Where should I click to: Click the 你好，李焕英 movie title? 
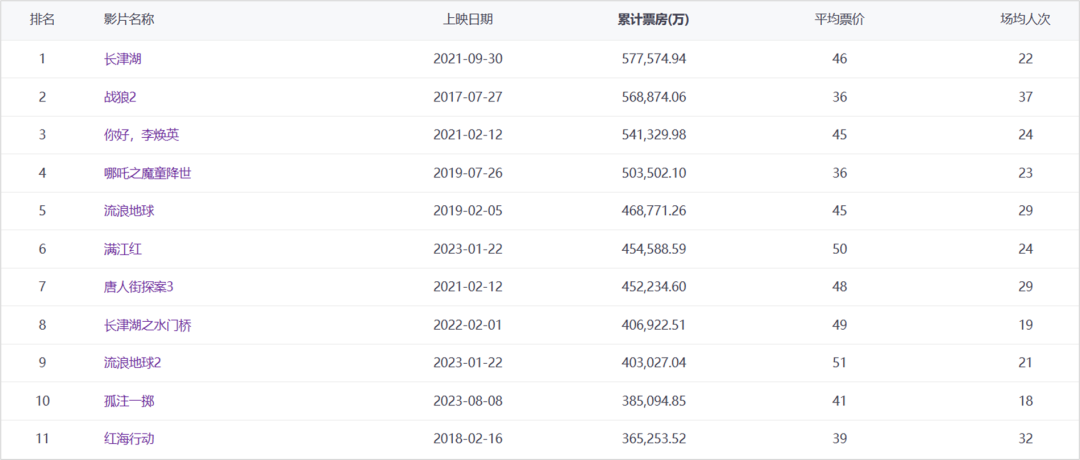[141, 135]
